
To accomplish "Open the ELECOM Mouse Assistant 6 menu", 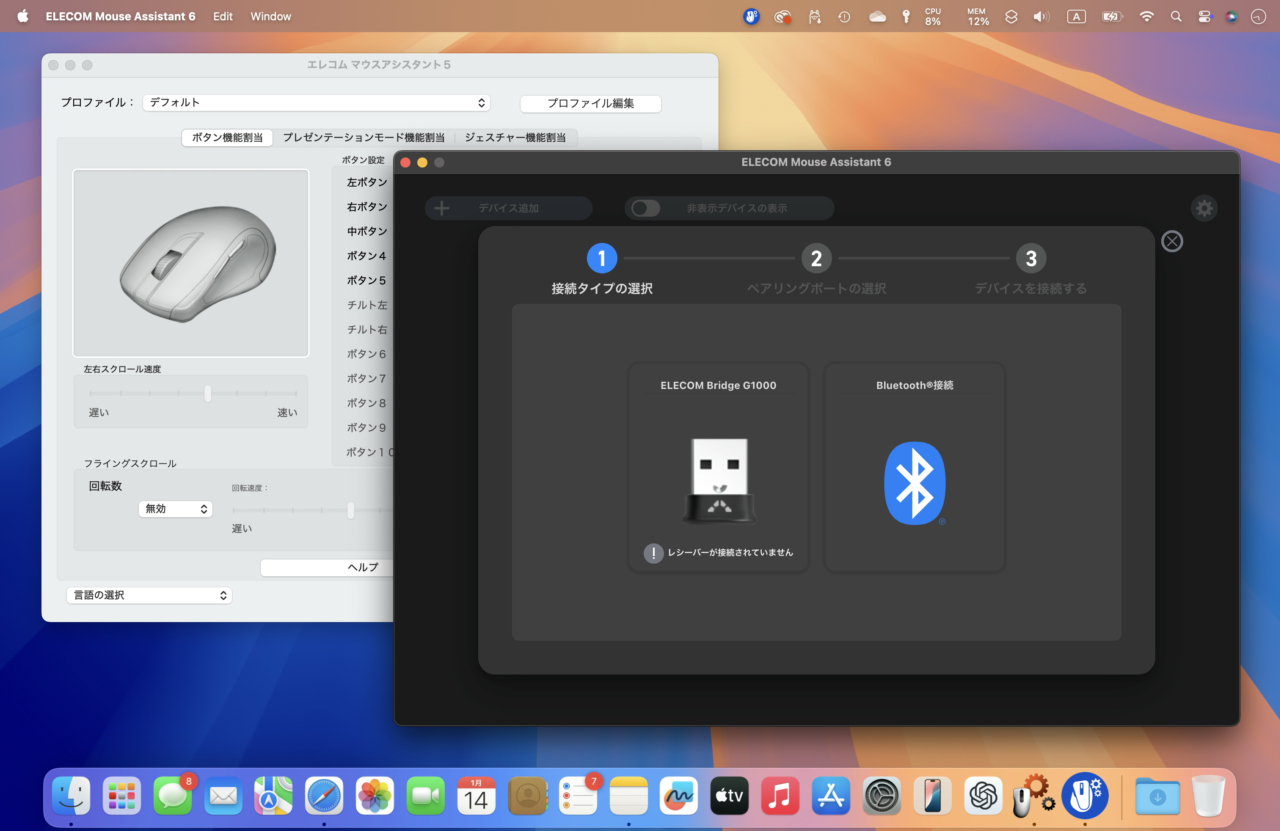I will click(x=121, y=16).
